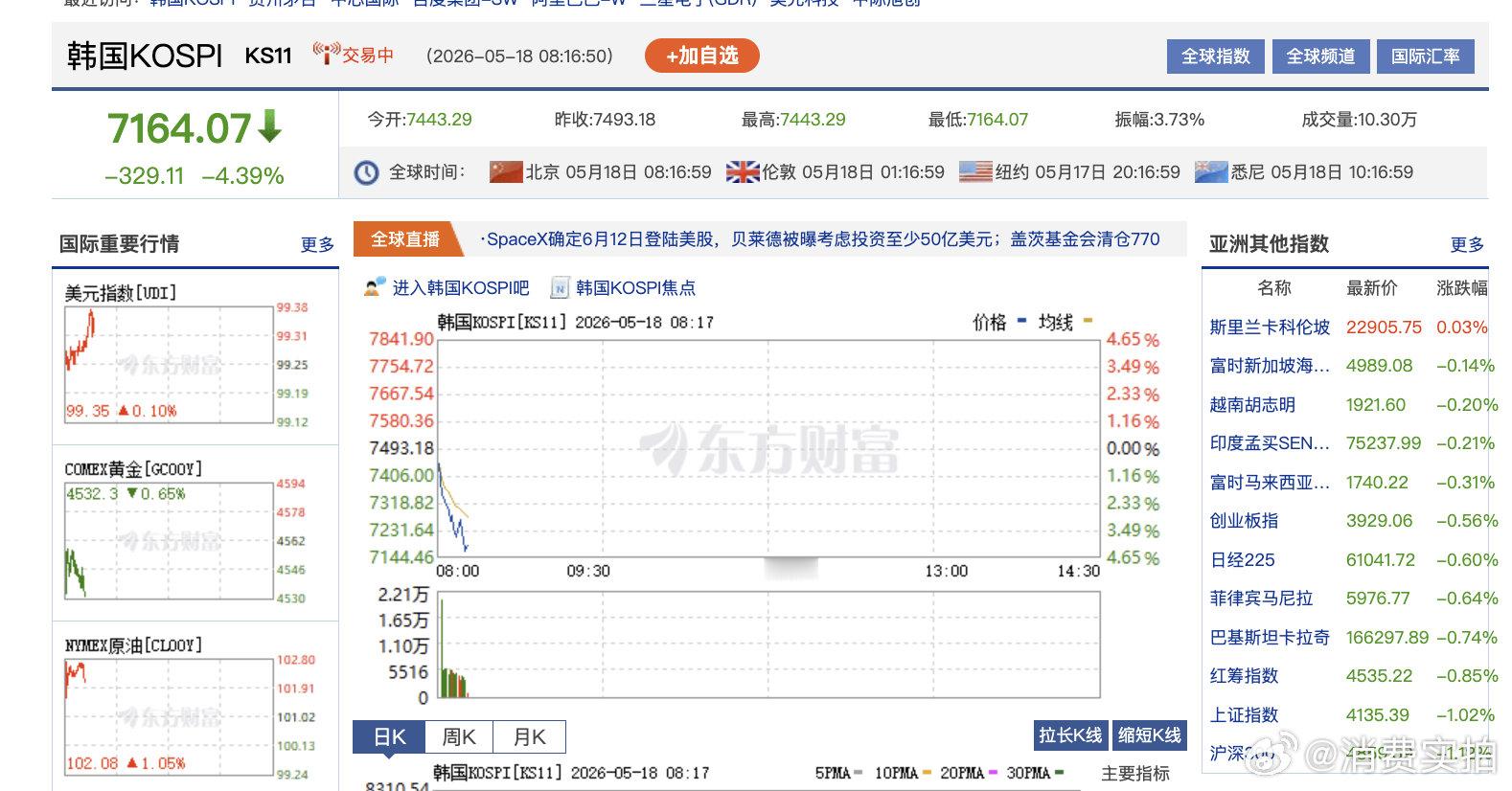This screenshot has width=1512, height=791.
Task: Click the 缩短K线 button
Action: [x=1149, y=734]
